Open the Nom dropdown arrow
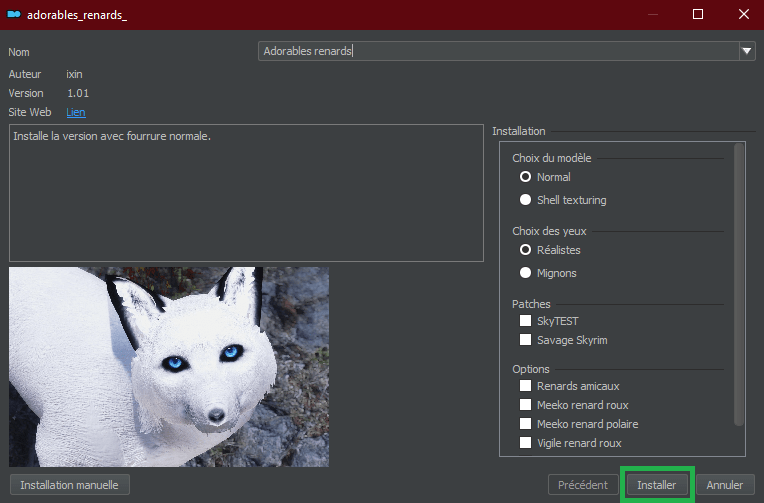The height and width of the screenshot is (503, 764). 746,51
